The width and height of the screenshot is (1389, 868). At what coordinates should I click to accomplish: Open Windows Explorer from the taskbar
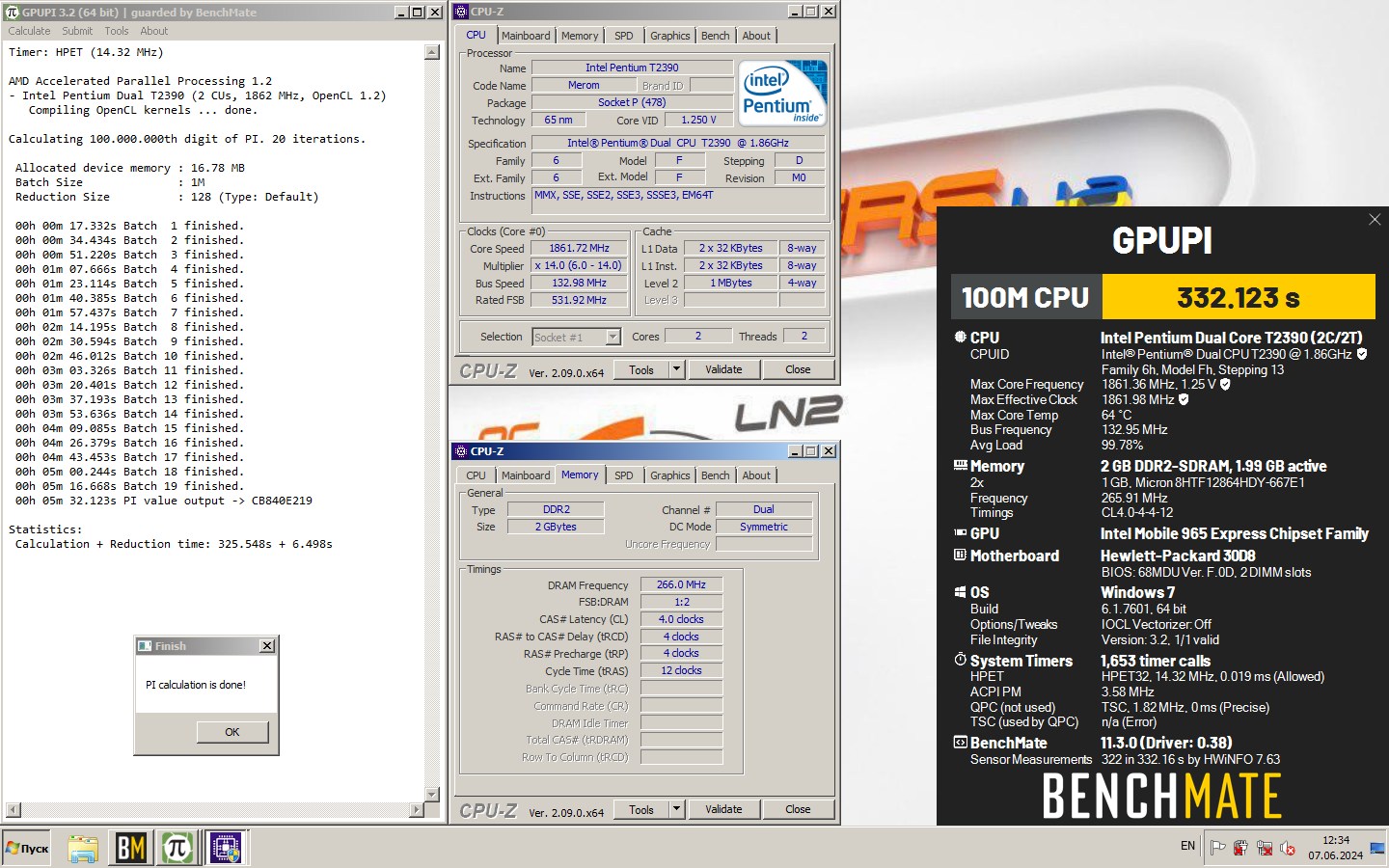pyautogui.click(x=83, y=848)
